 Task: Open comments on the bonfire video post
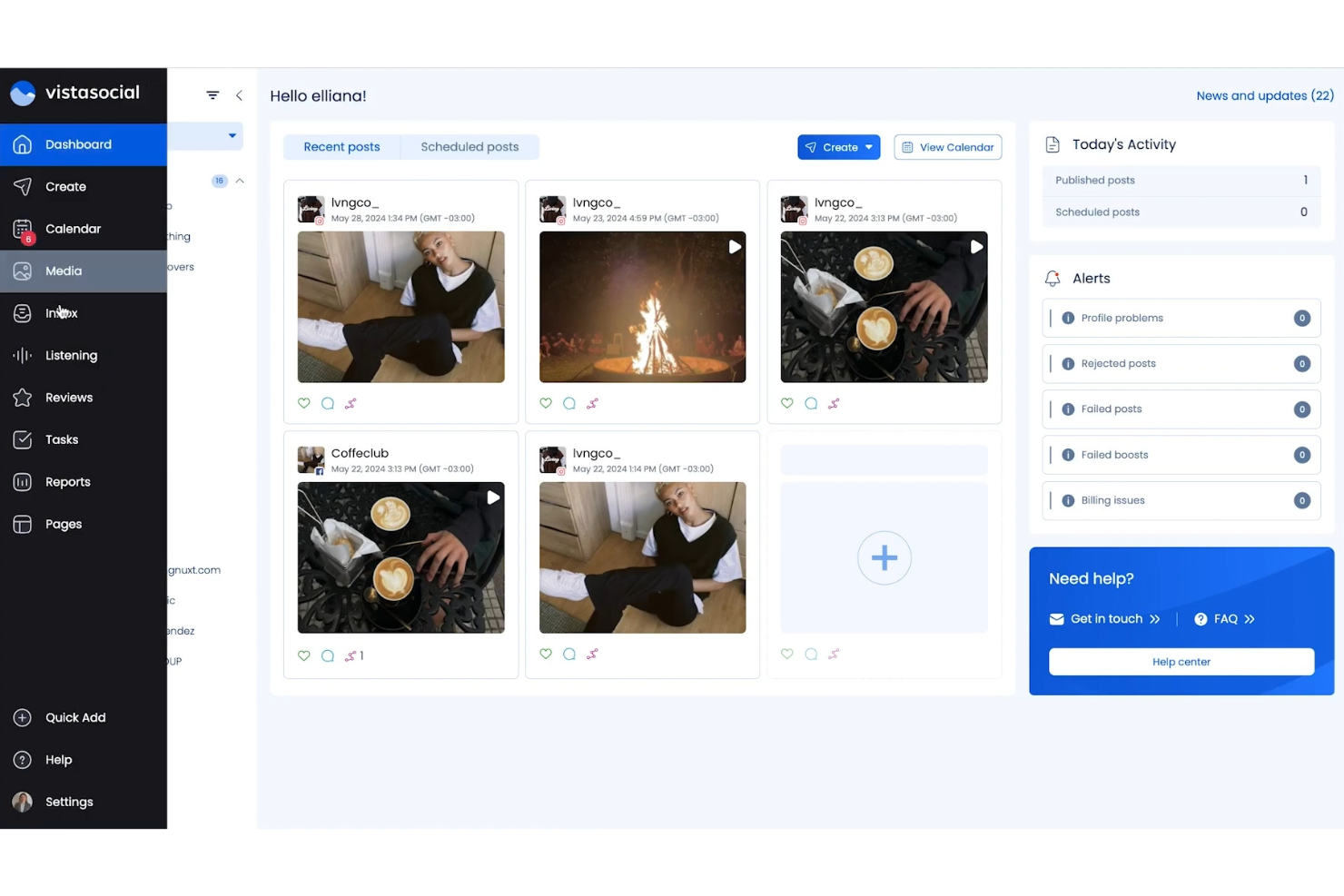pyautogui.click(x=569, y=403)
